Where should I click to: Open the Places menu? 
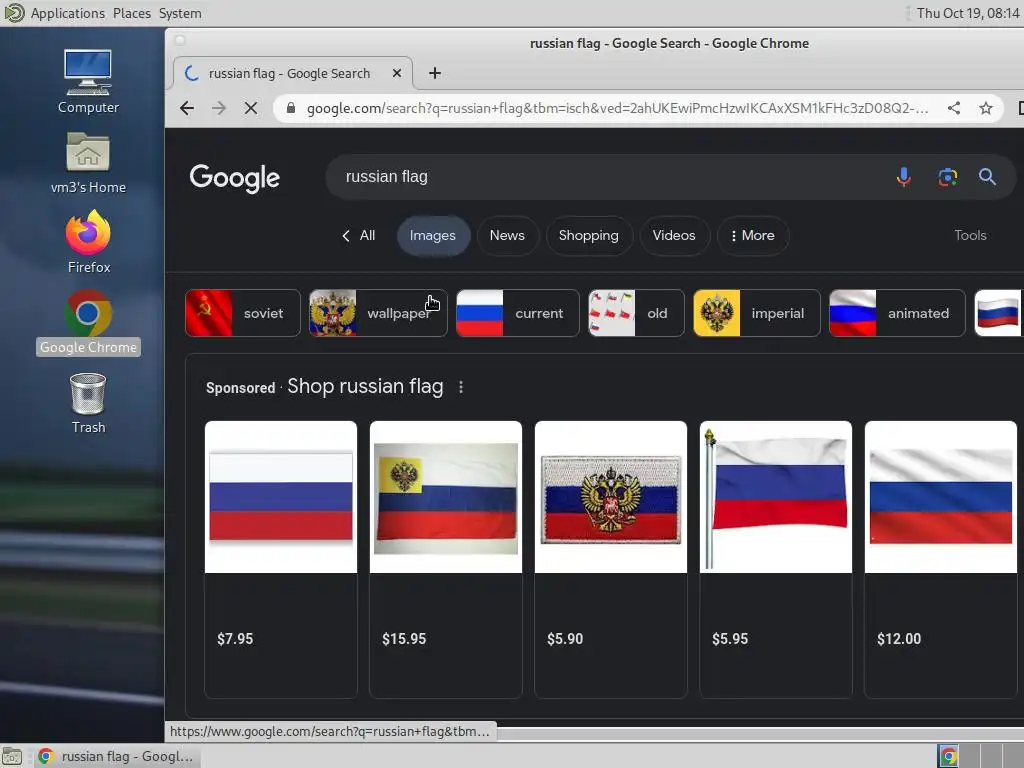pyautogui.click(x=131, y=13)
